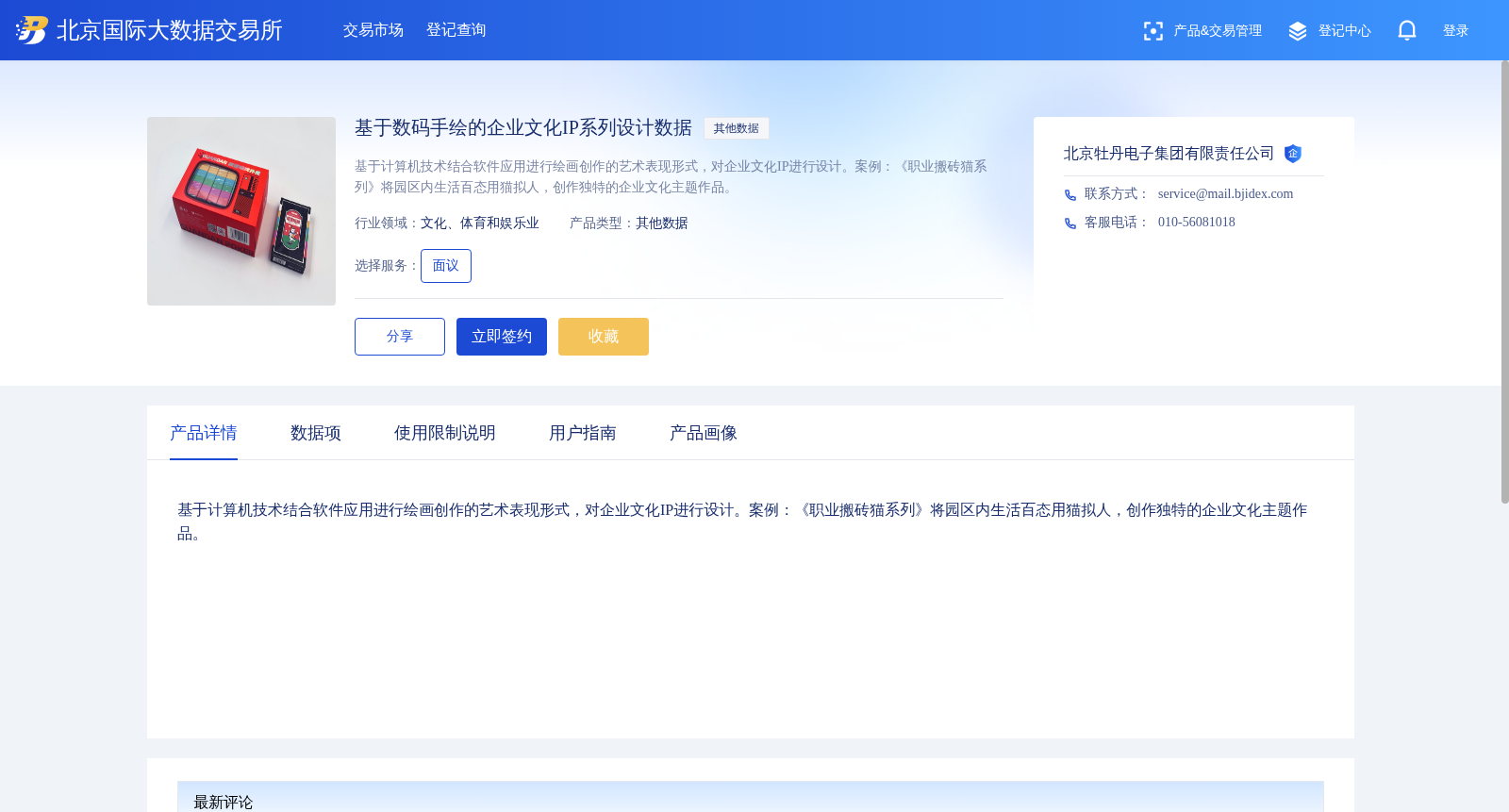The image size is (1509, 812).
Task: Click the product title 基于数码手绘的企业文化IP系列设计数据
Action: click(x=523, y=128)
